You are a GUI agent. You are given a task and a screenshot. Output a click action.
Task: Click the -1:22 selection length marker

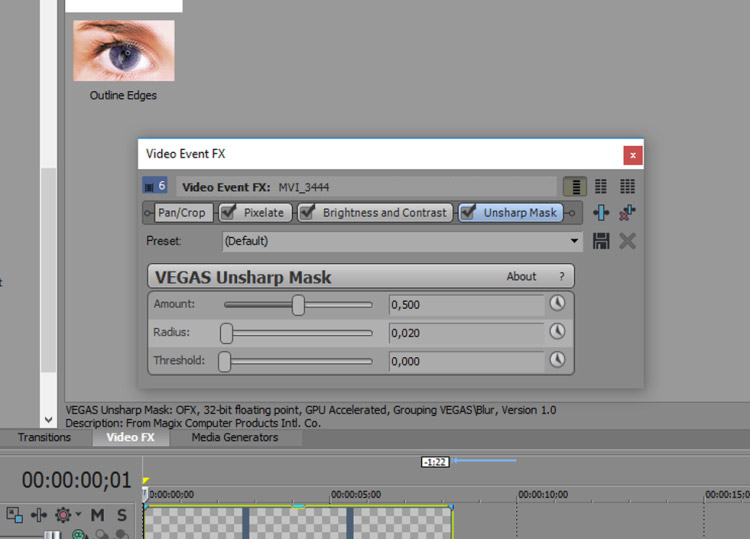(x=435, y=462)
